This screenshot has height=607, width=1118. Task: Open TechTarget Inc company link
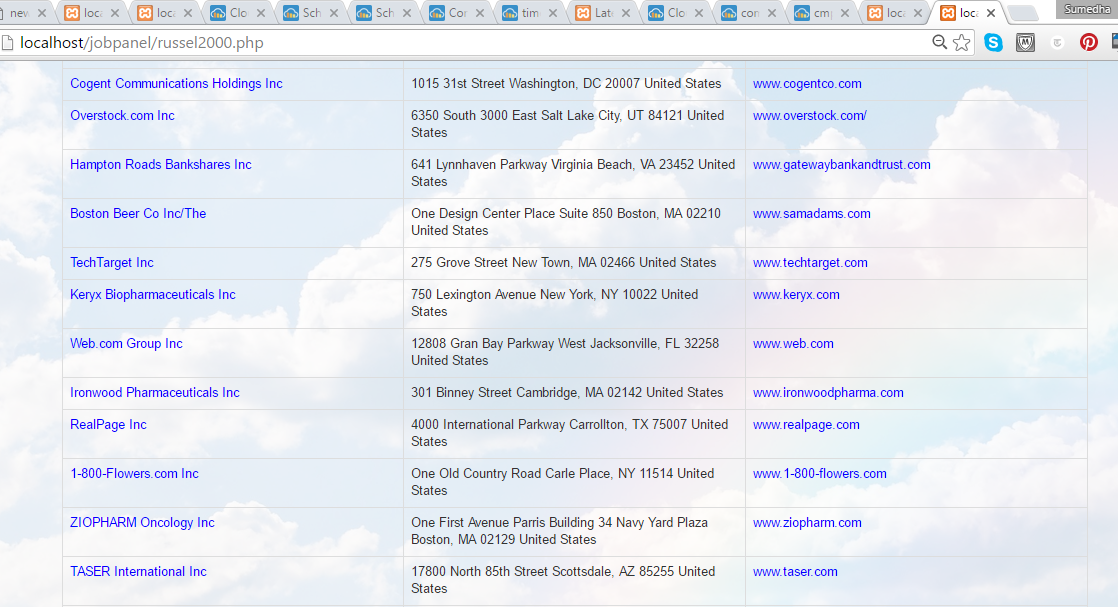(112, 262)
